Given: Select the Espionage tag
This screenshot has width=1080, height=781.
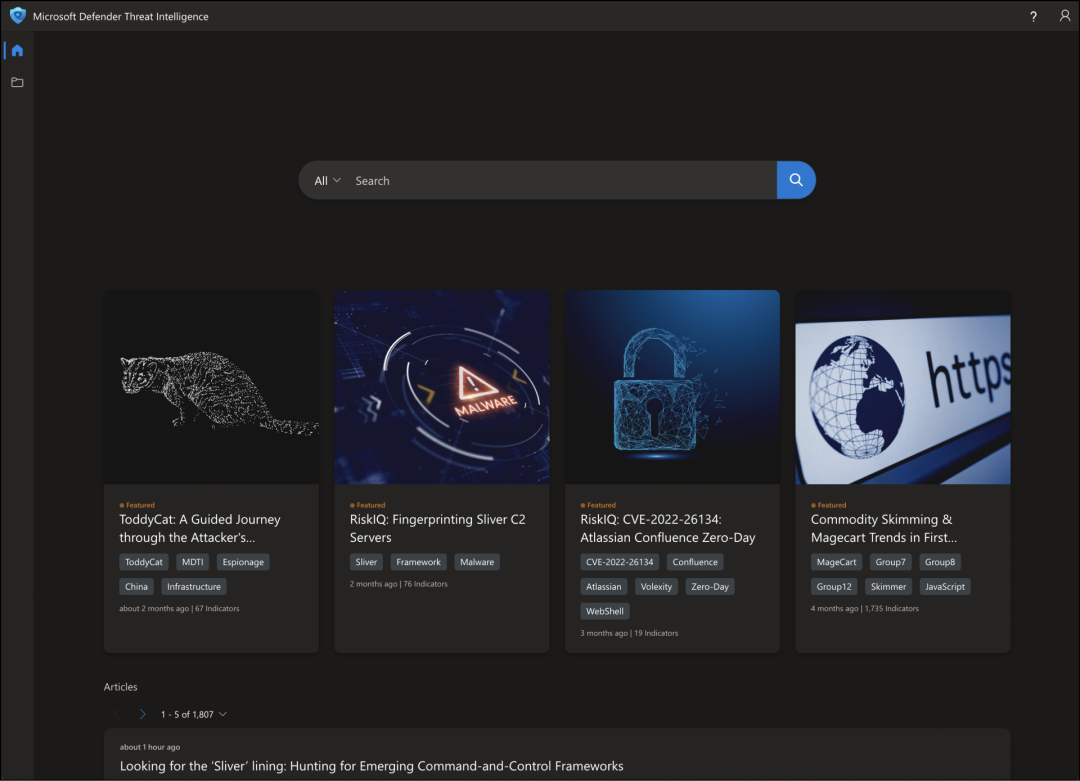Looking at the screenshot, I should (x=243, y=562).
